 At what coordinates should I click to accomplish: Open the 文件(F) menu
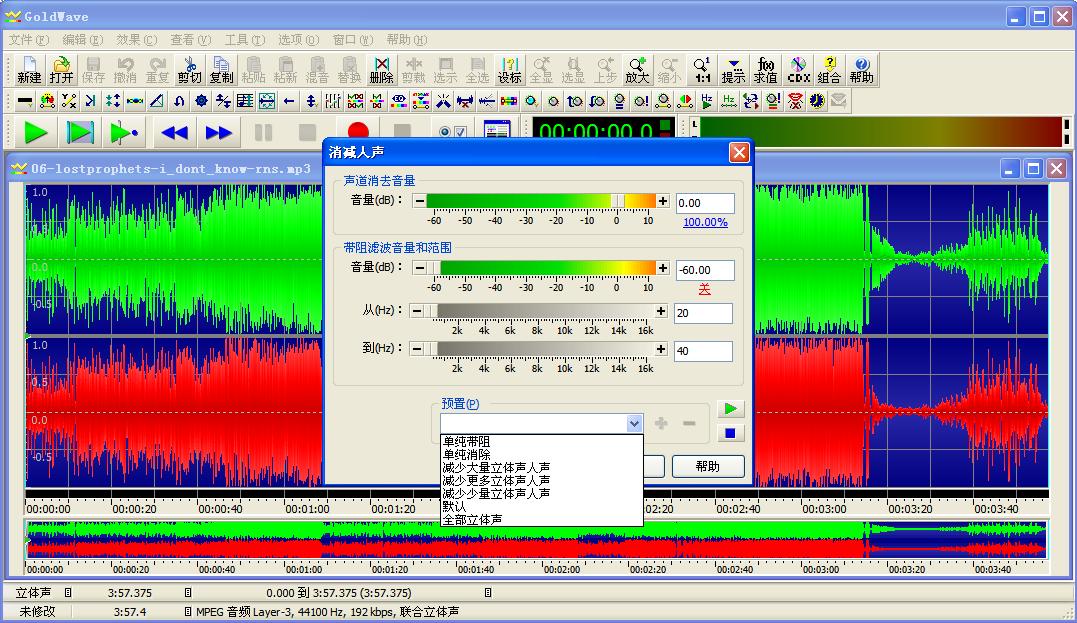pyautogui.click(x=29, y=40)
